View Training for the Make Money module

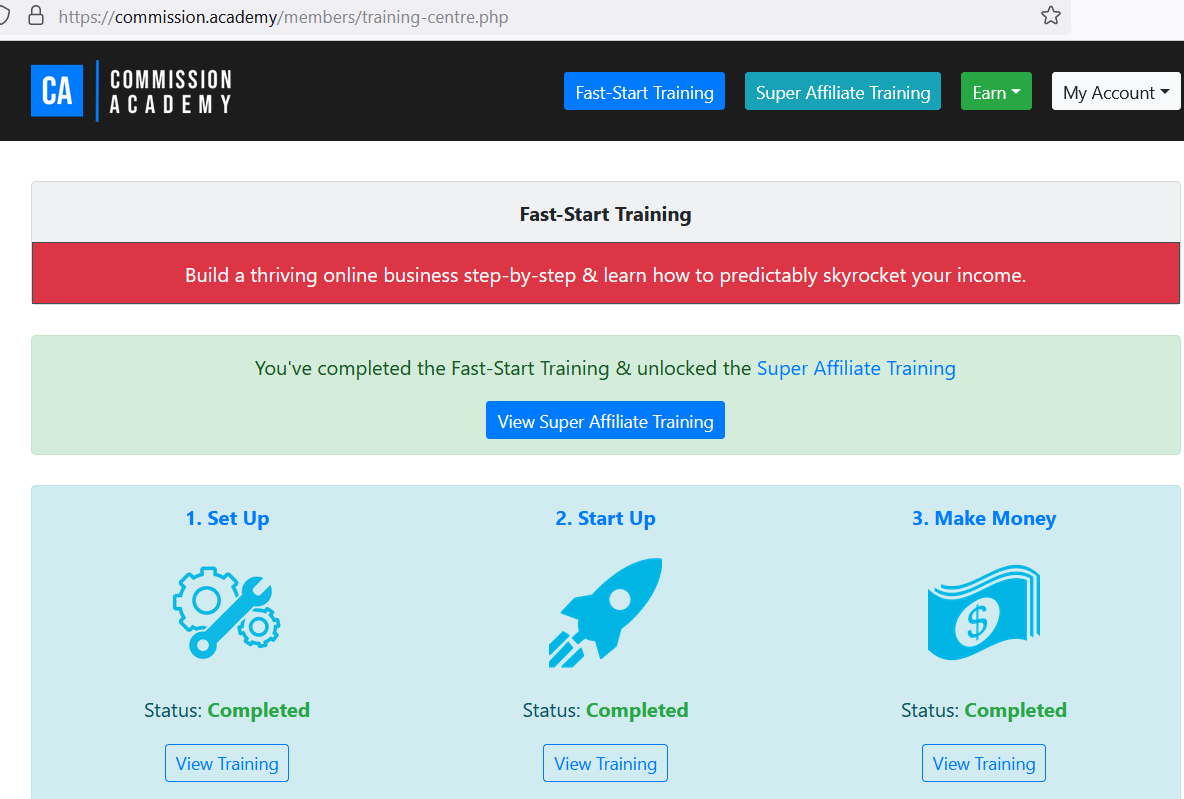tap(984, 764)
